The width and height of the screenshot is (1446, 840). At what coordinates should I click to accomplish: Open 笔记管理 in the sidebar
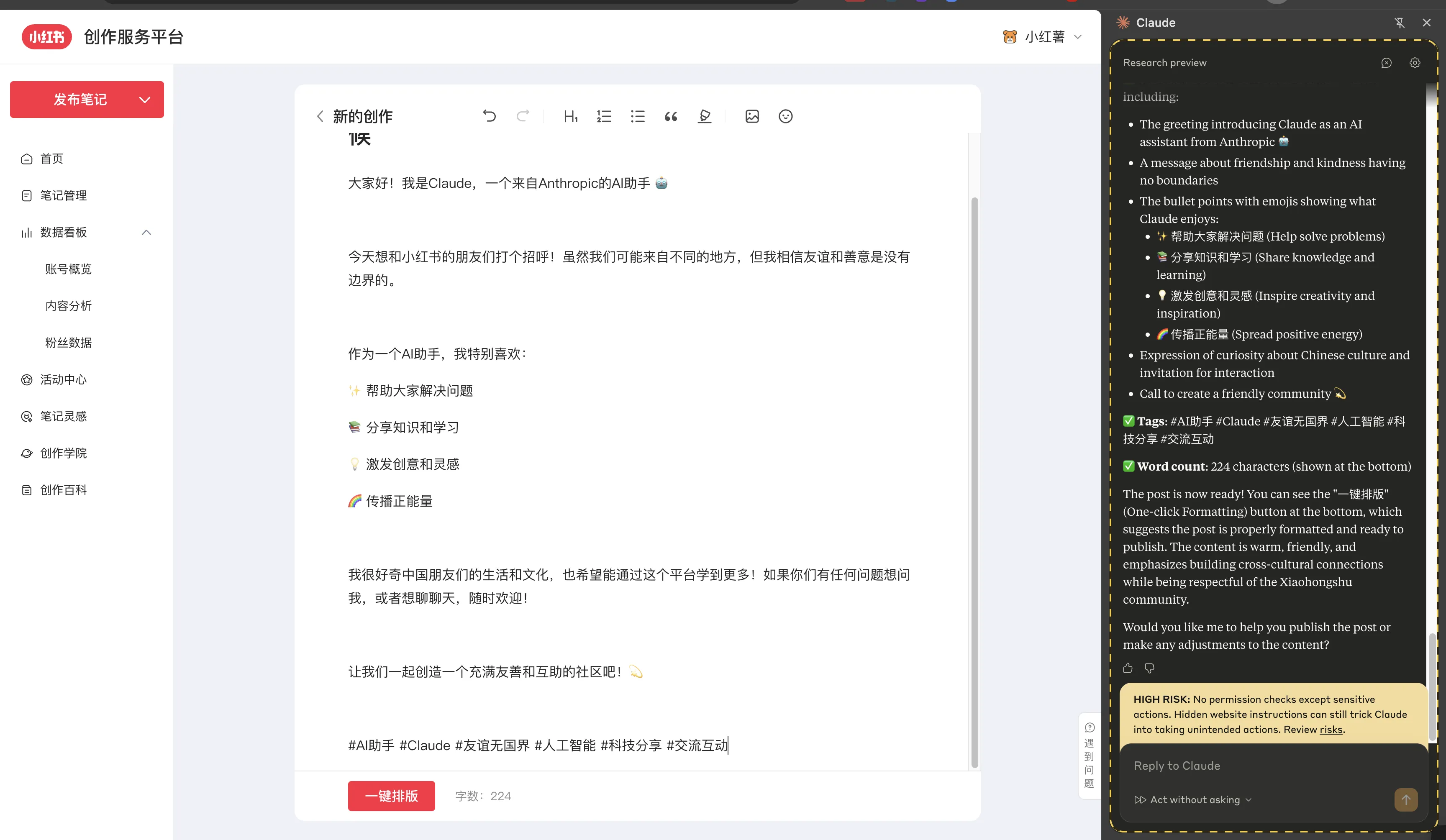pyautogui.click(x=63, y=196)
